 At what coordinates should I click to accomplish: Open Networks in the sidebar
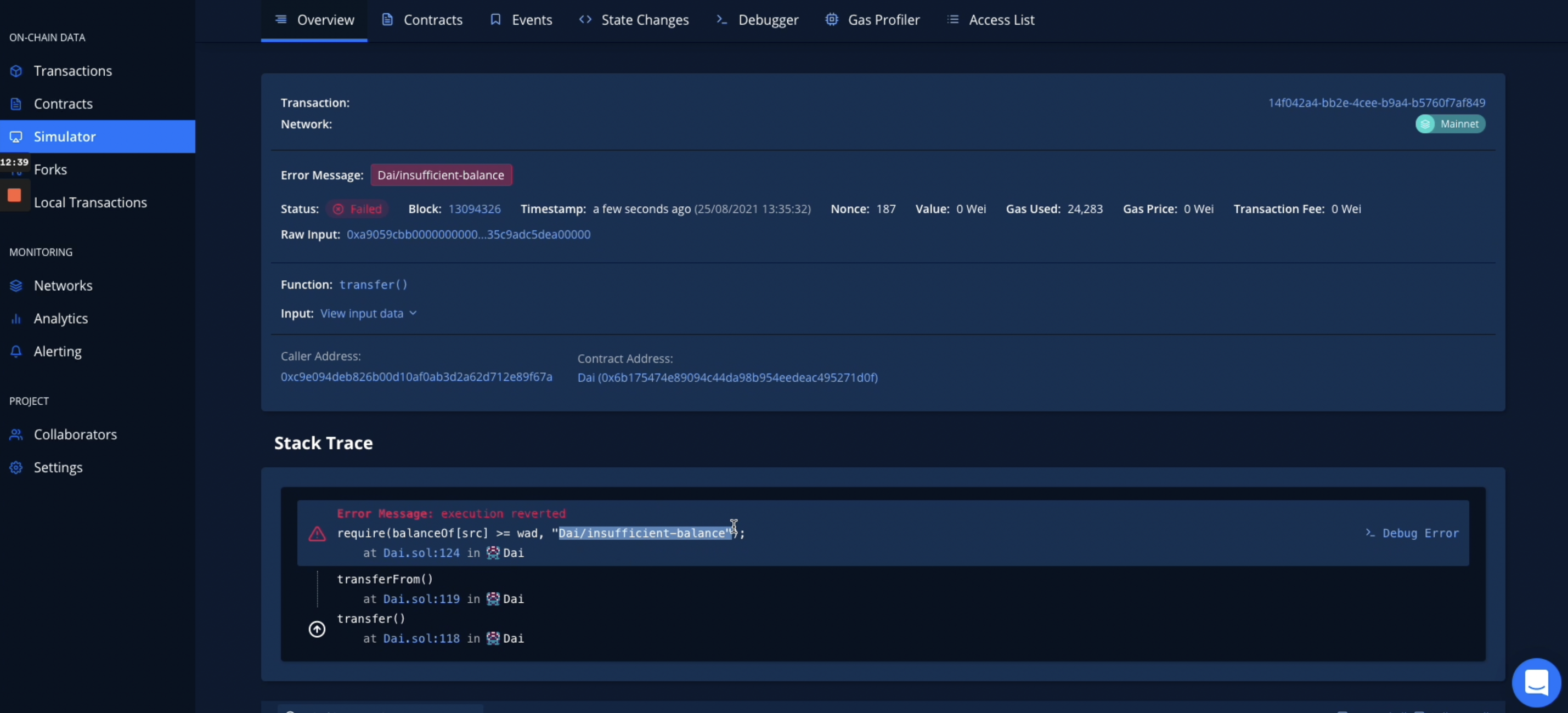pos(63,285)
